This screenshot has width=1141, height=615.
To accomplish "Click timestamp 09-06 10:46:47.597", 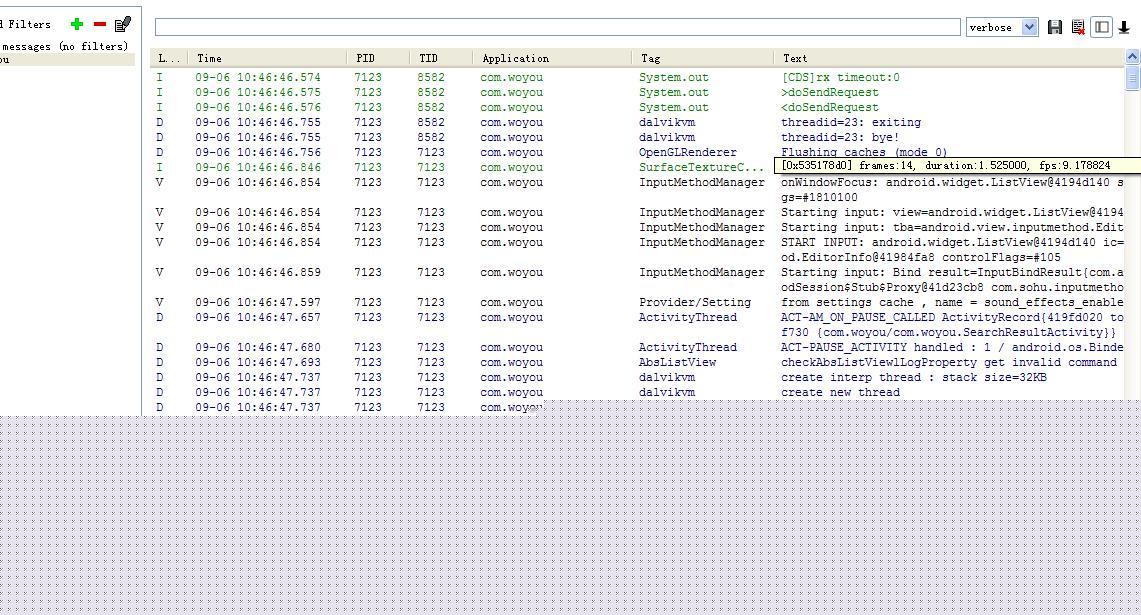I will tap(258, 302).
